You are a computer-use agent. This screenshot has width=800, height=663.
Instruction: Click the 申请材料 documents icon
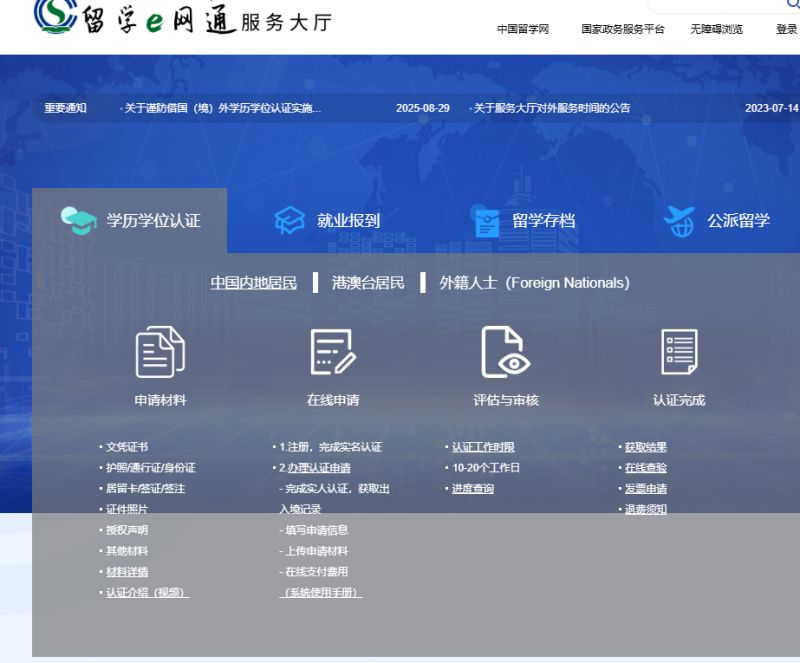160,353
